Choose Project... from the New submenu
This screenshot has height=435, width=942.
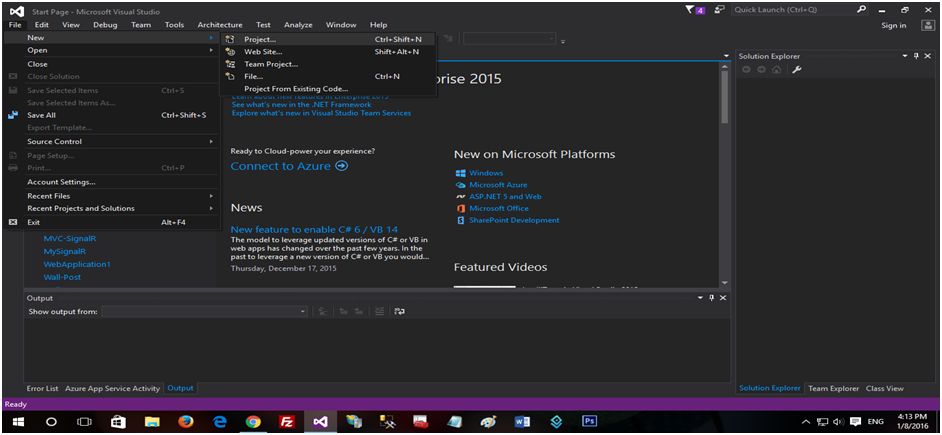[x=327, y=39]
